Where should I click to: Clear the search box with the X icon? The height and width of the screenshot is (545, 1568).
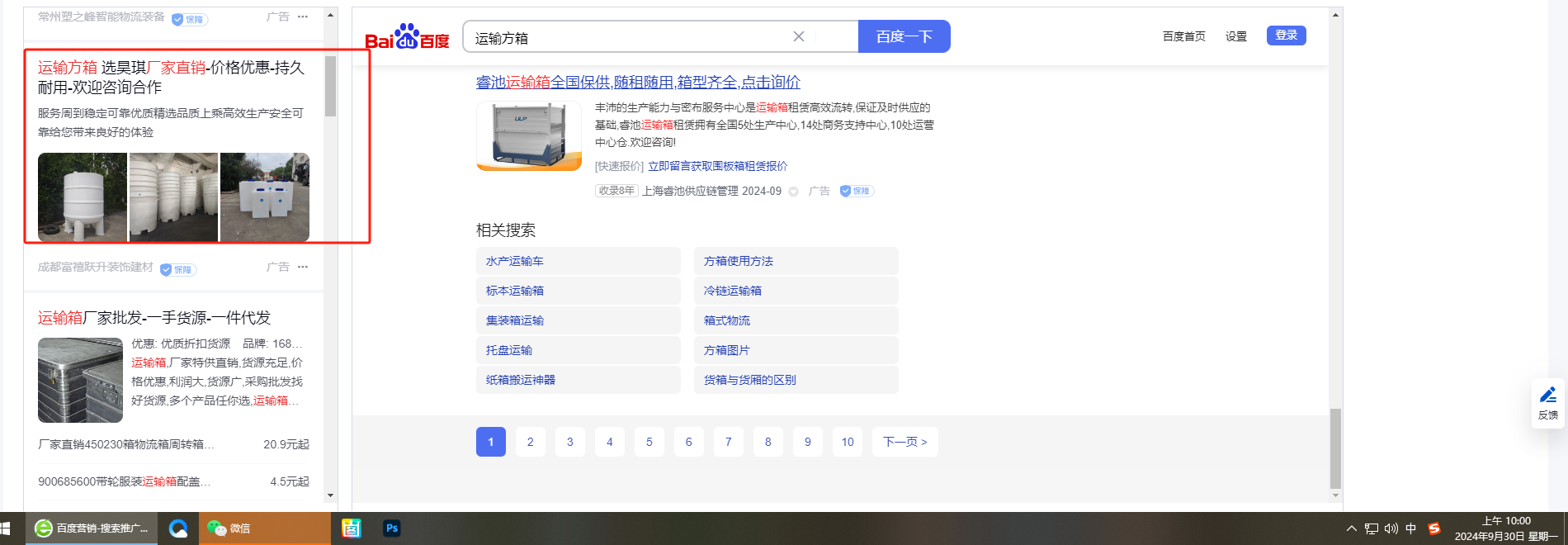798,36
